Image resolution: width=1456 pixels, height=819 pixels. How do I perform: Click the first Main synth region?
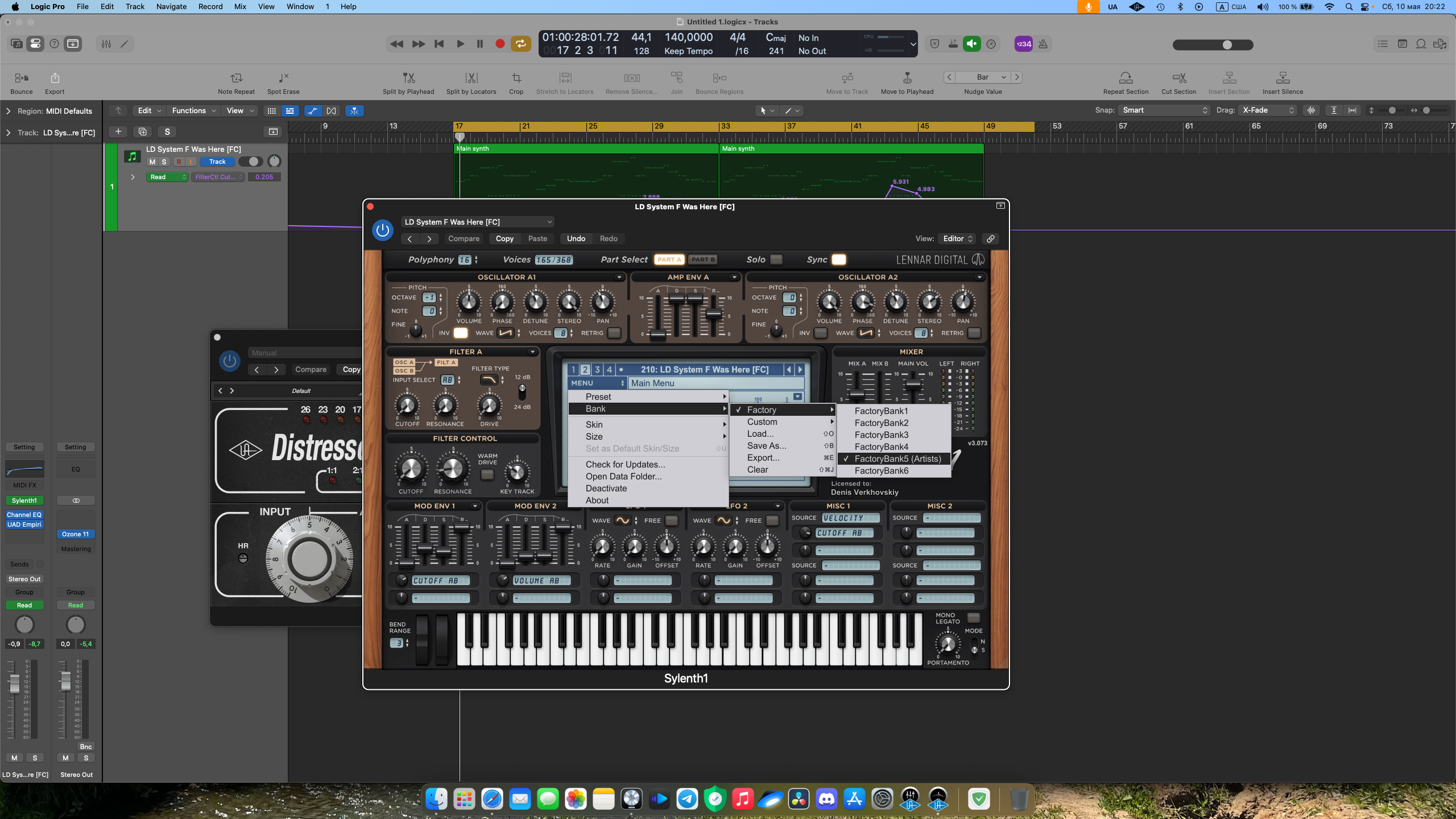point(587,171)
